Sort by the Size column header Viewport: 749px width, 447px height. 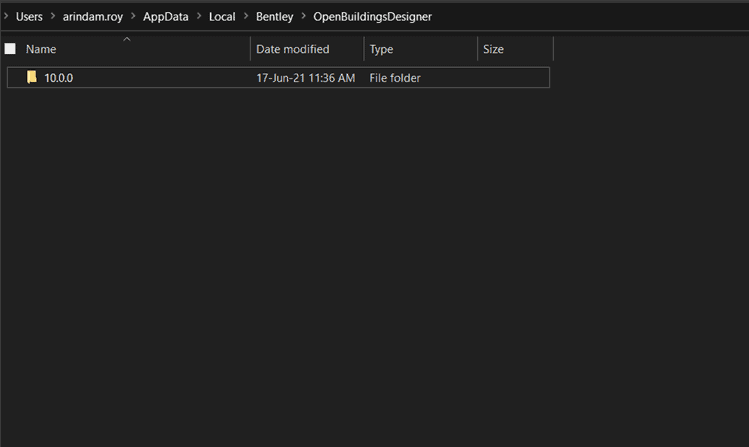[493, 49]
